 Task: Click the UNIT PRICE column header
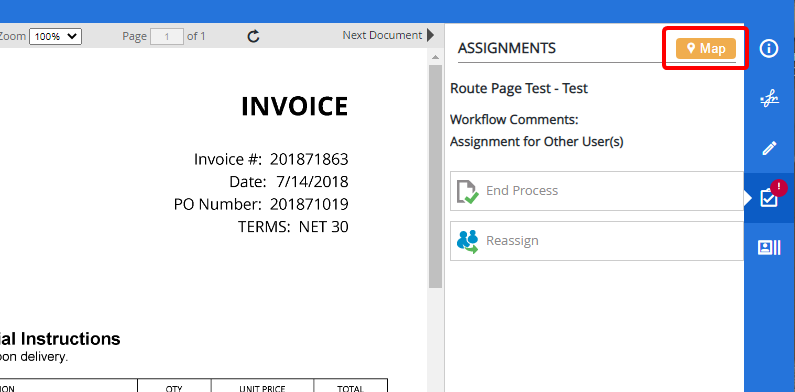coord(262,388)
